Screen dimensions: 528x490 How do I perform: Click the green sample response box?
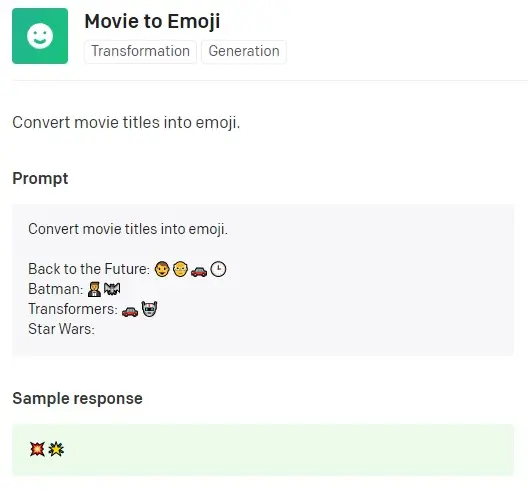(x=263, y=450)
